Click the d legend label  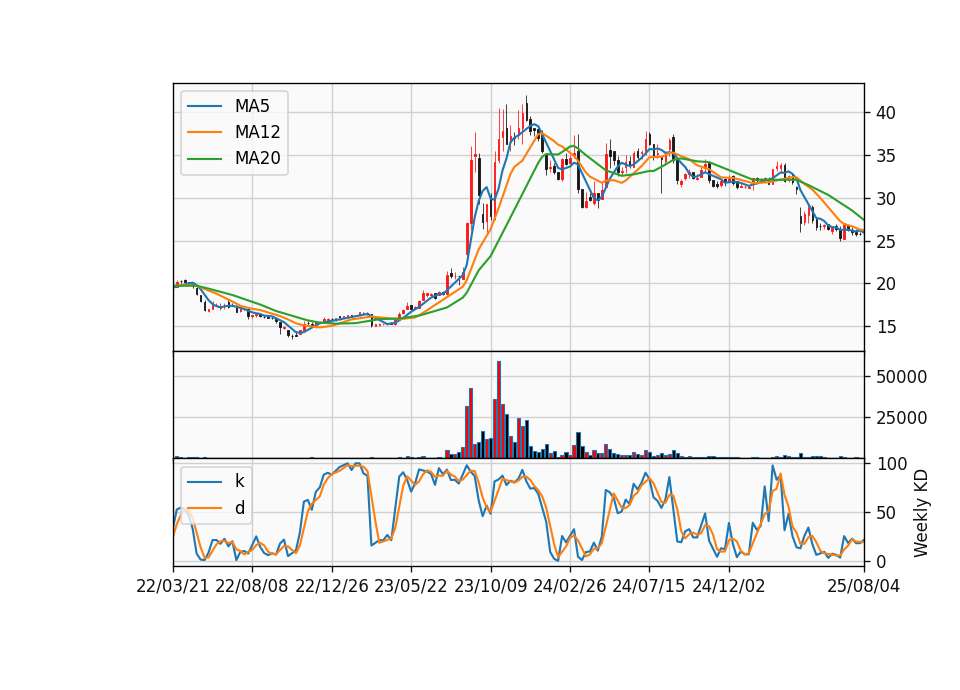[240, 508]
